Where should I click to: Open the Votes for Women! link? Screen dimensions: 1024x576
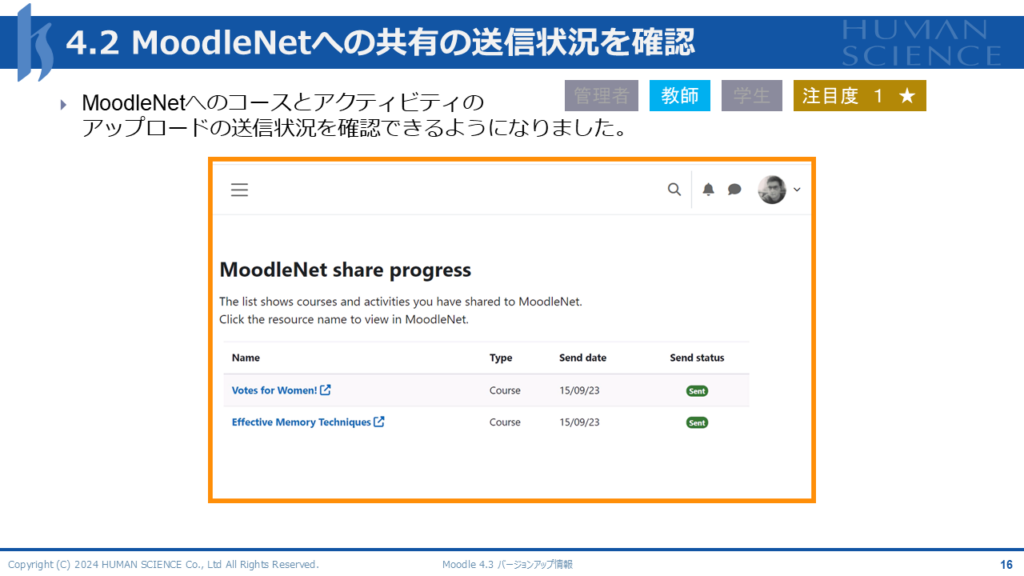click(274, 390)
